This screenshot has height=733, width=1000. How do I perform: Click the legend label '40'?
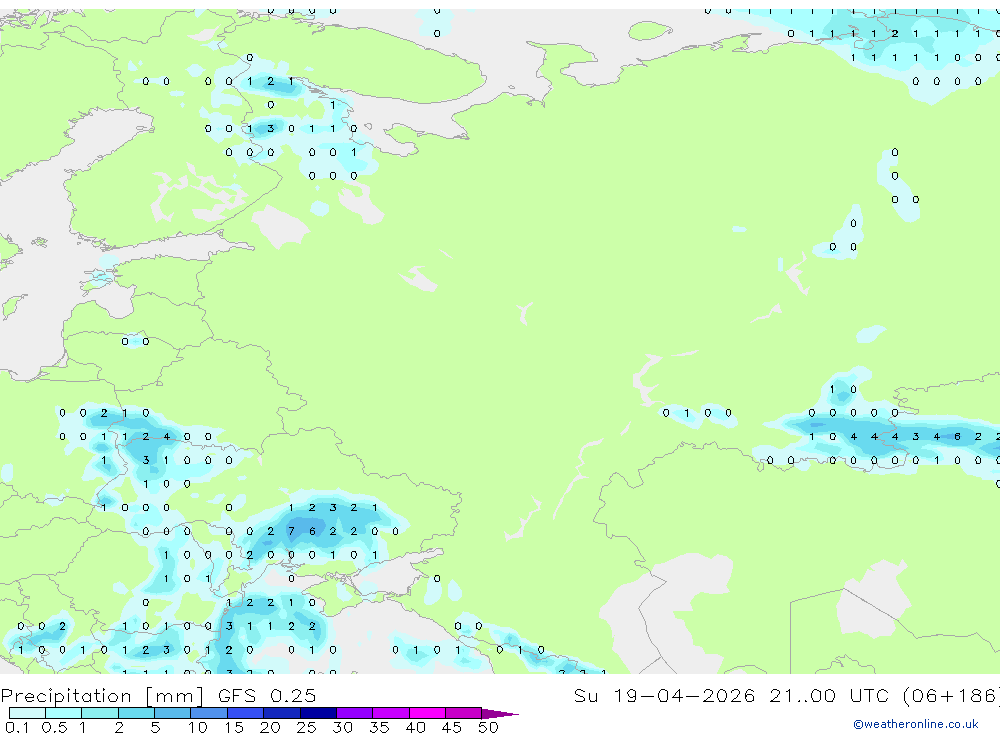coord(415,727)
